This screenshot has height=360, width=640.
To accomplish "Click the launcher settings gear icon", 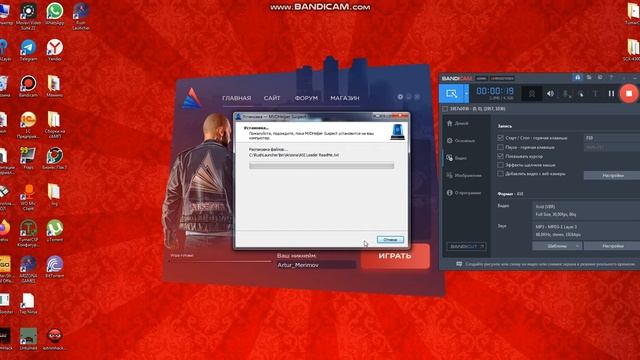I will click(x=400, y=97).
